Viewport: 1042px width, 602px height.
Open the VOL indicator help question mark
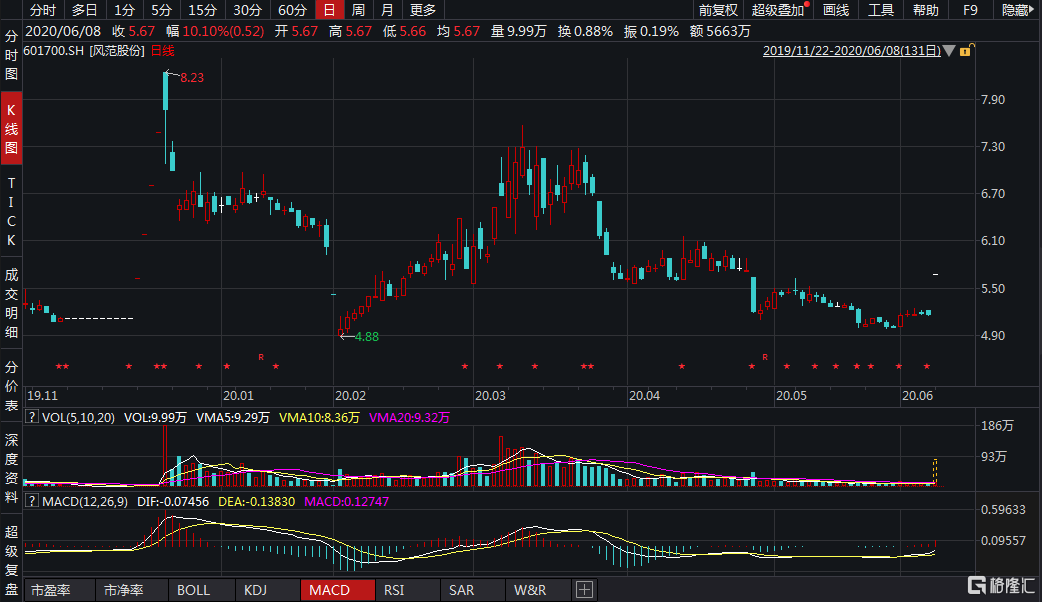click(31, 418)
